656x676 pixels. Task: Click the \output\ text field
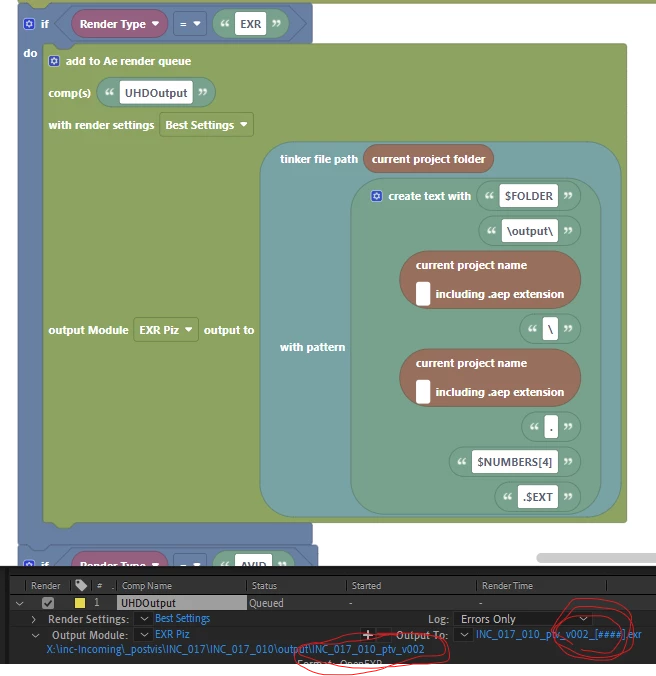coord(530,231)
